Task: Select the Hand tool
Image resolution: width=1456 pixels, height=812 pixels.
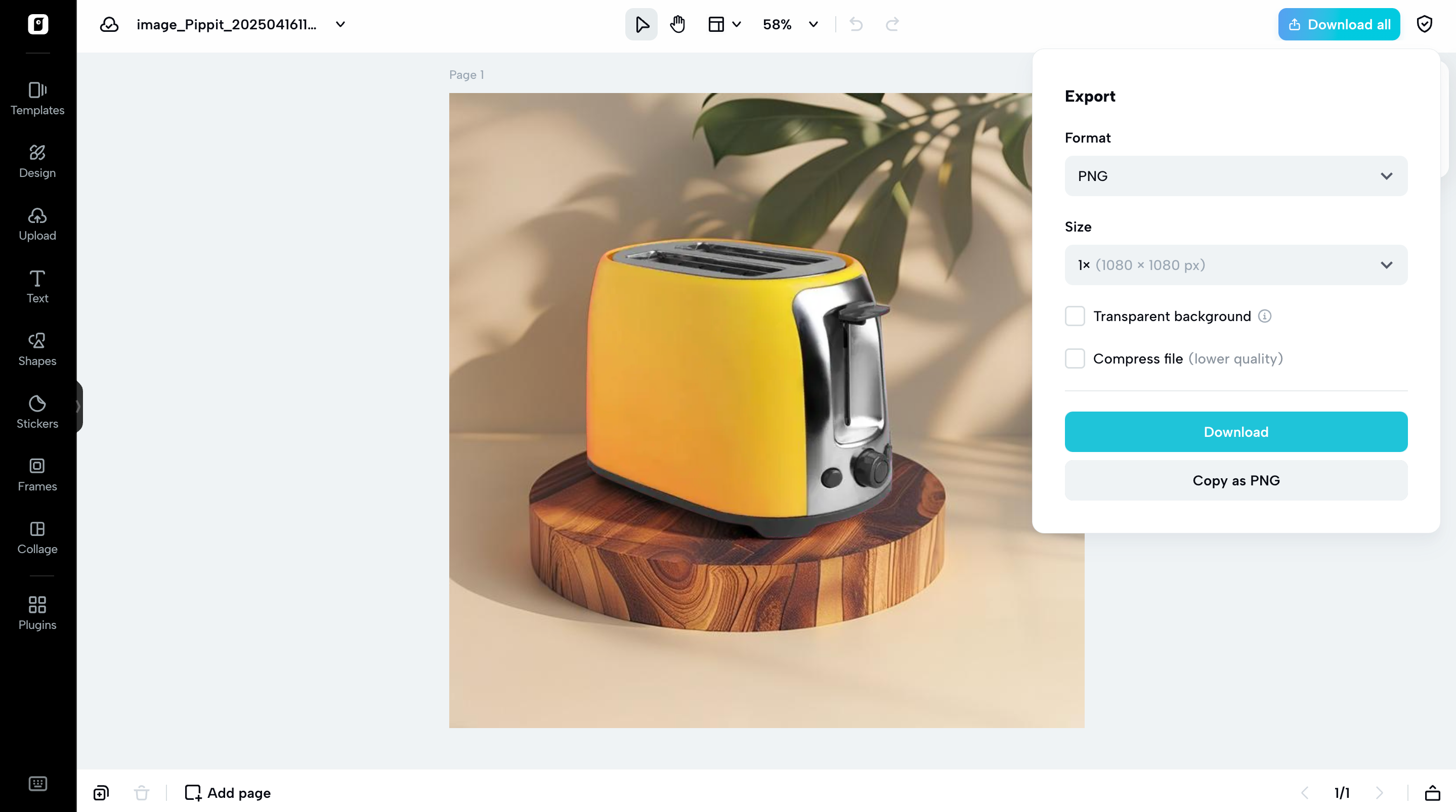Action: click(x=677, y=24)
